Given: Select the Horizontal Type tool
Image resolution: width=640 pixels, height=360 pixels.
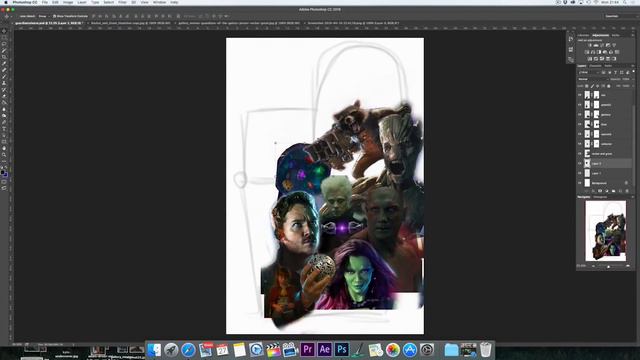Looking at the screenshot, I should tap(4, 129).
